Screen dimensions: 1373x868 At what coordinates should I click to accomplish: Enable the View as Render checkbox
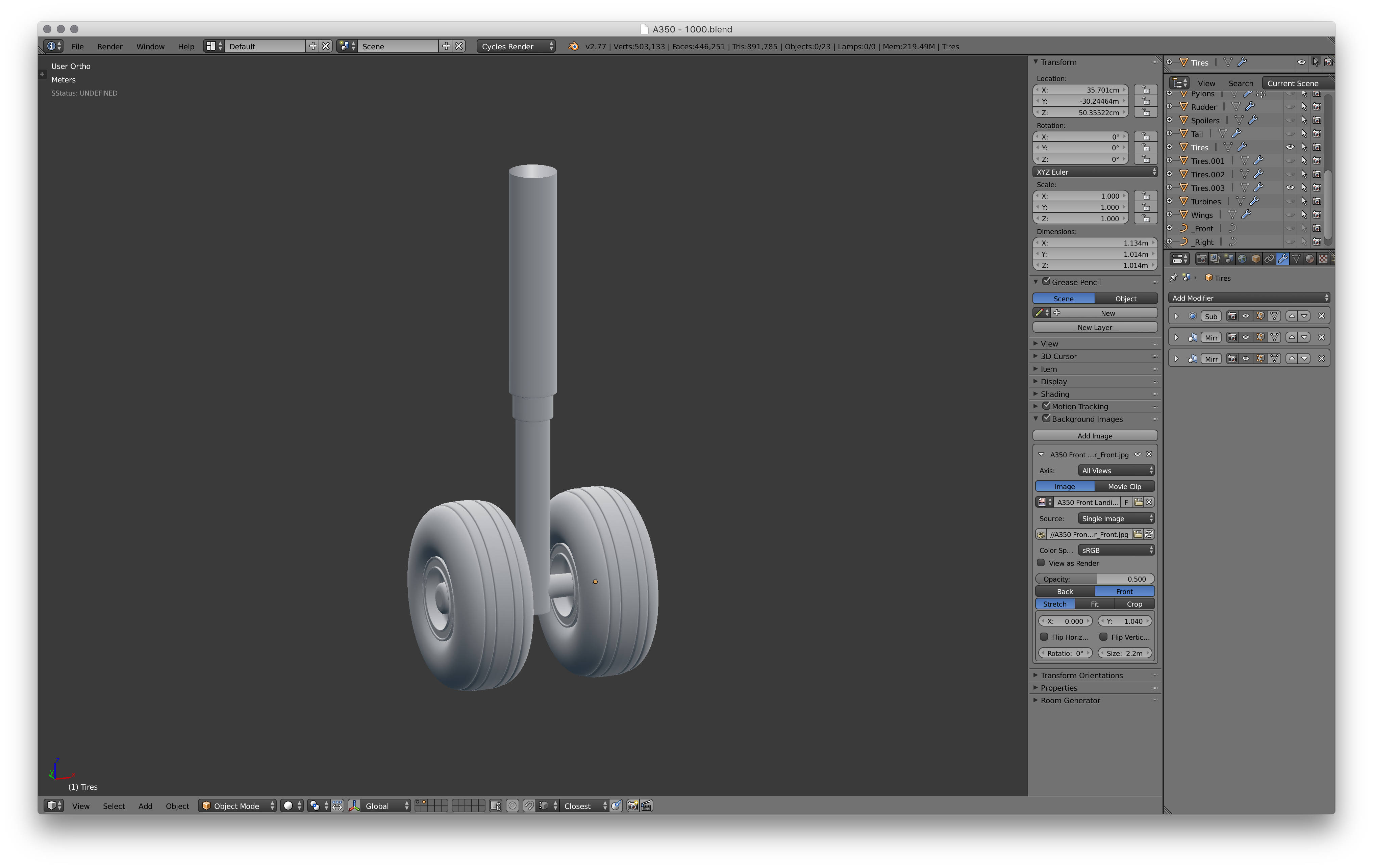[1041, 563]
